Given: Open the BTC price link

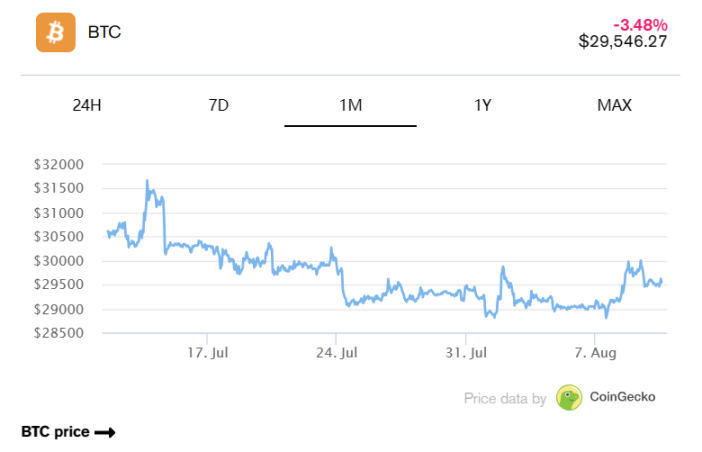Looking at the screenshot, I should [56, 432].
